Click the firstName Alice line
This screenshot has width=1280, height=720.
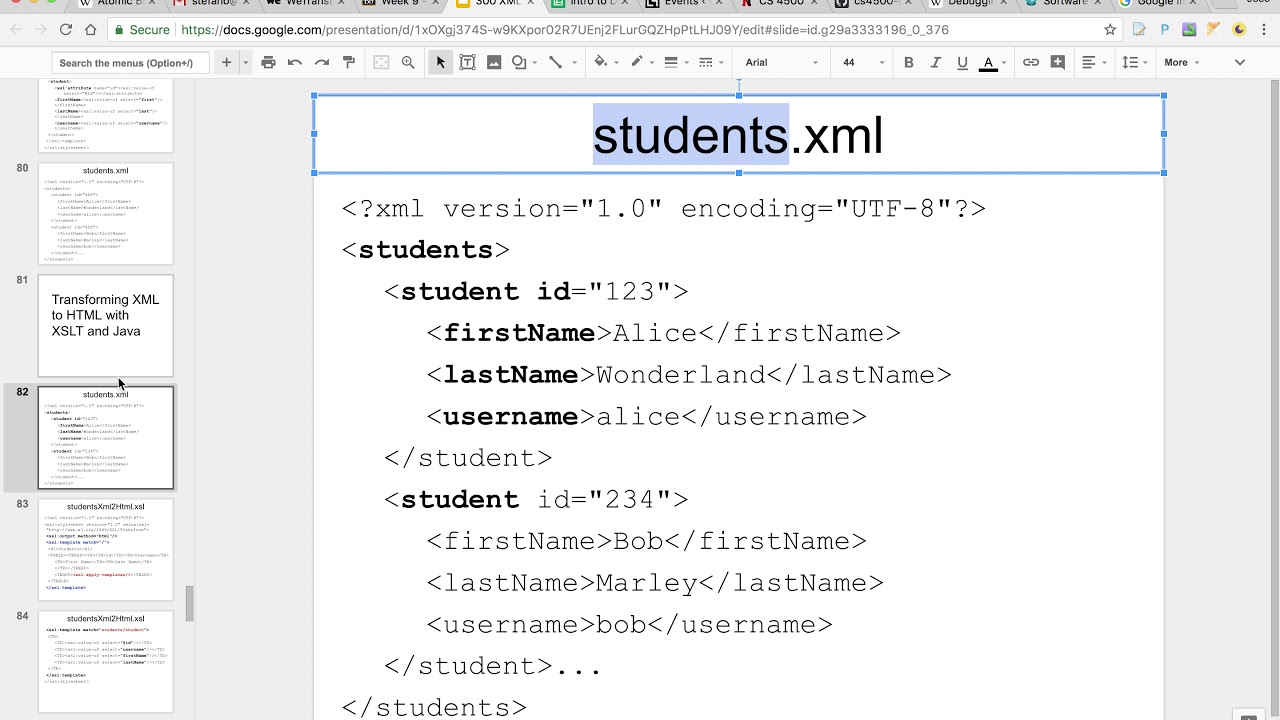point(664,333)
